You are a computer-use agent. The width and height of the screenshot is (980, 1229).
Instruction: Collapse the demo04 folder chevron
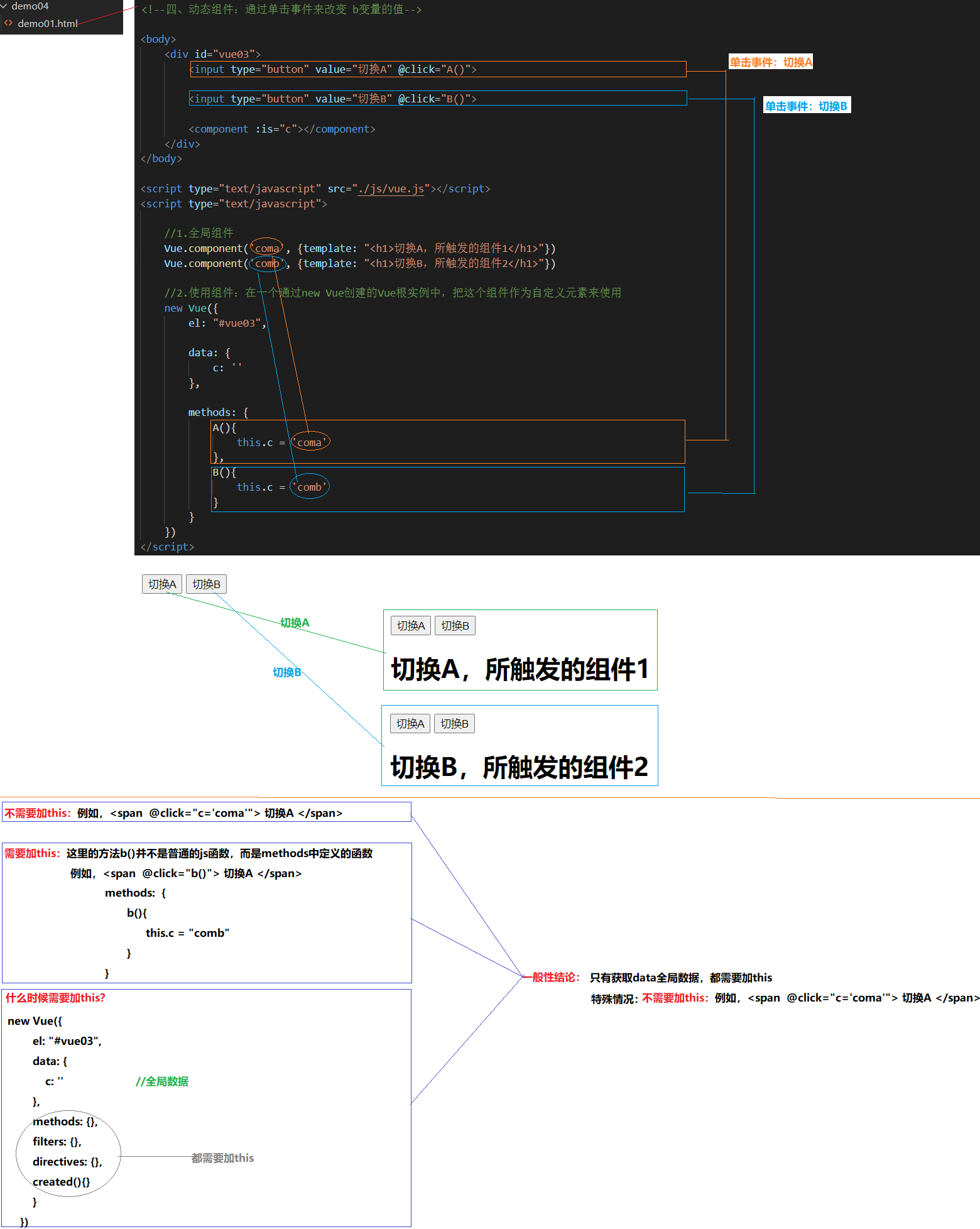pyautogui.click(x=4, y=6)
